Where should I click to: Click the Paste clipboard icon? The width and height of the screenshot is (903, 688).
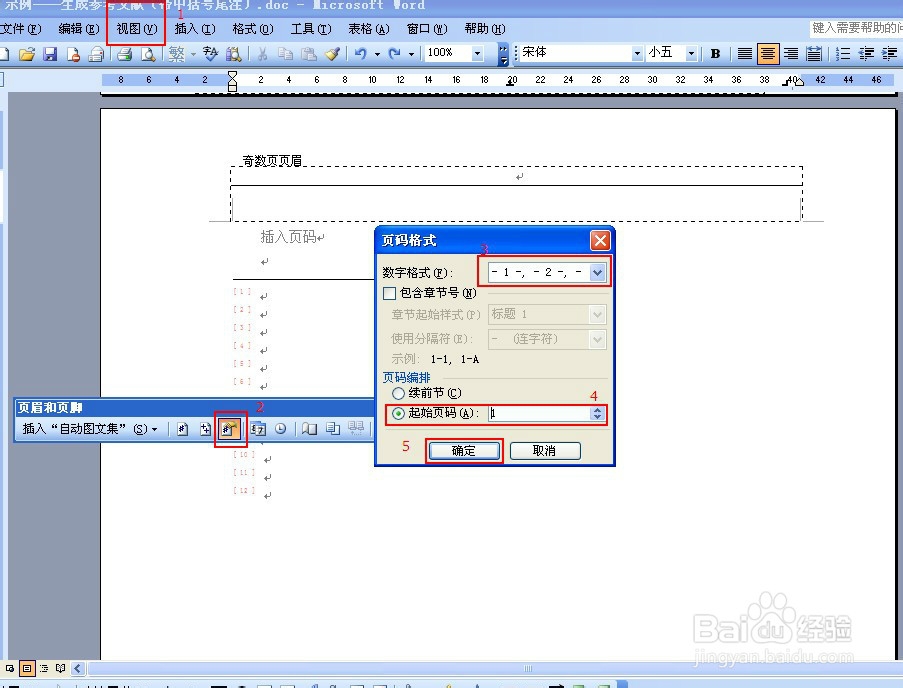309,54
